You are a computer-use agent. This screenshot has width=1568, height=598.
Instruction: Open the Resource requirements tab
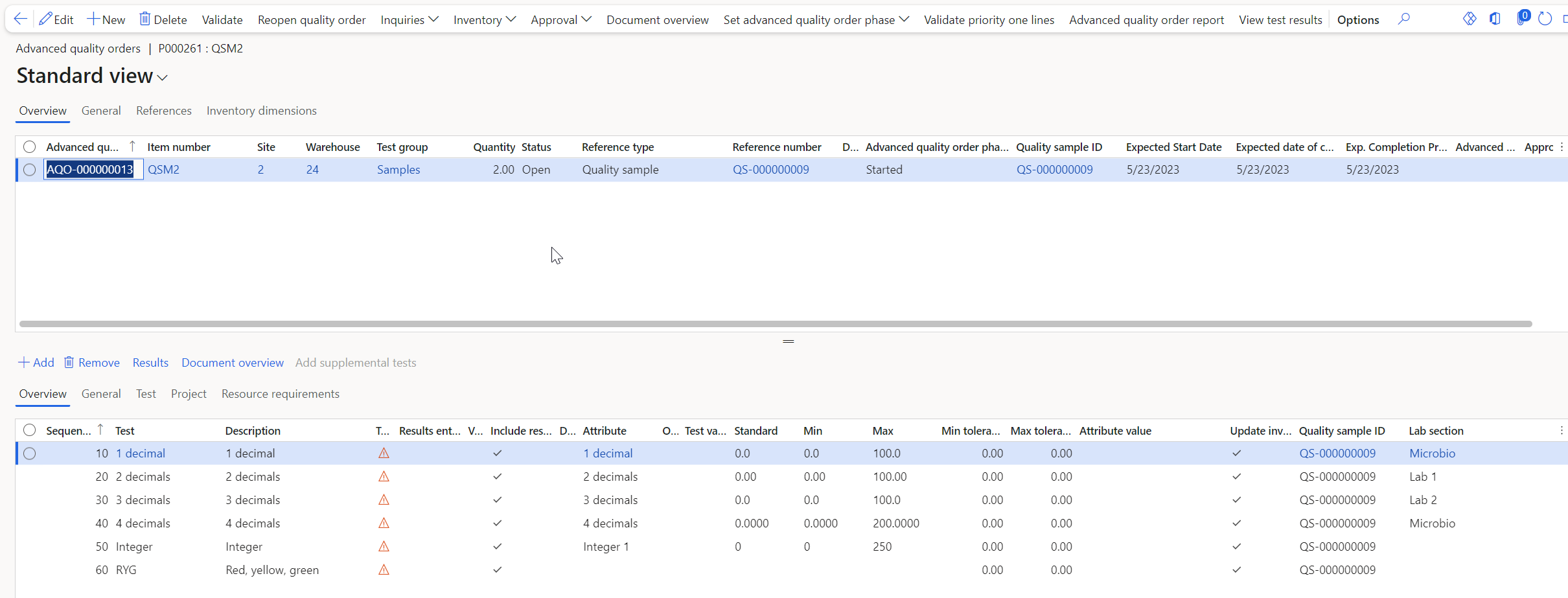point(280,394)
